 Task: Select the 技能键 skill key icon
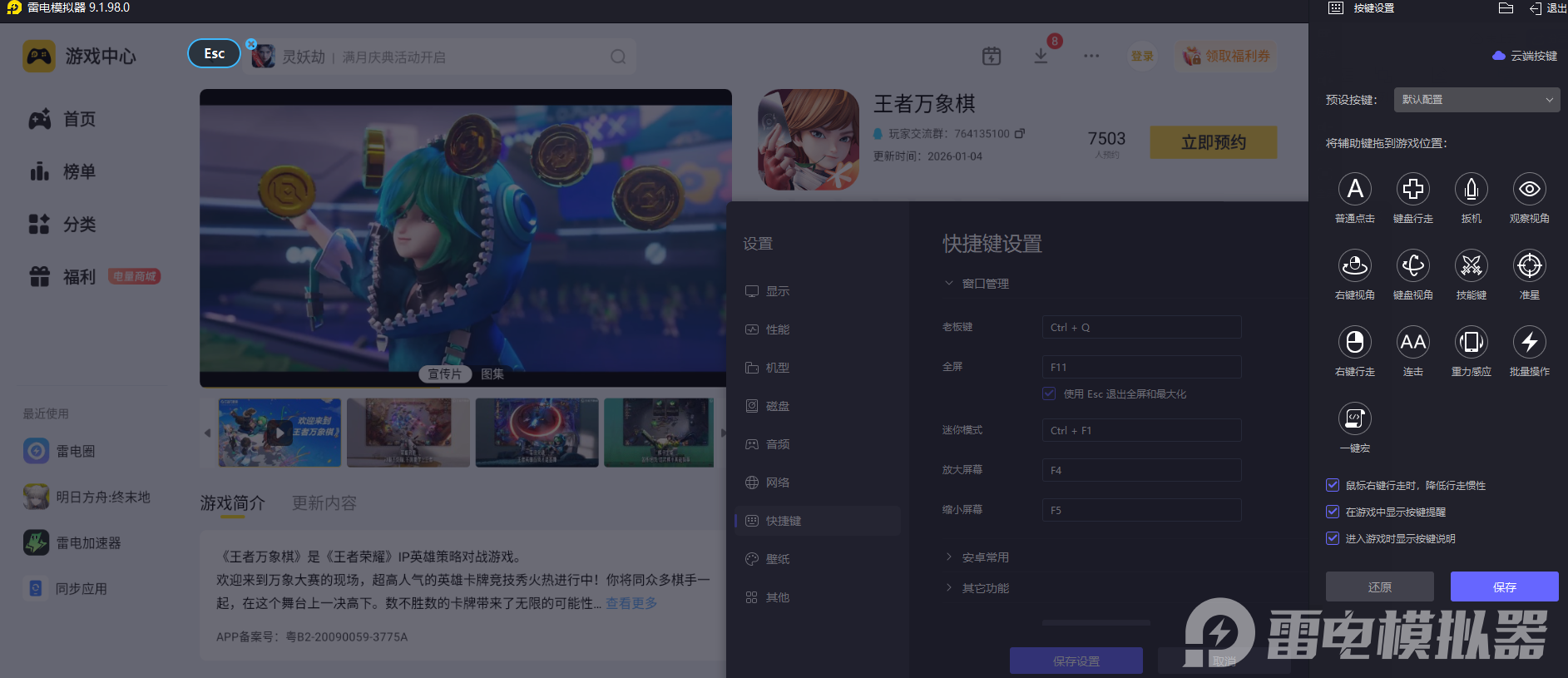click(x=1472, y=265)
